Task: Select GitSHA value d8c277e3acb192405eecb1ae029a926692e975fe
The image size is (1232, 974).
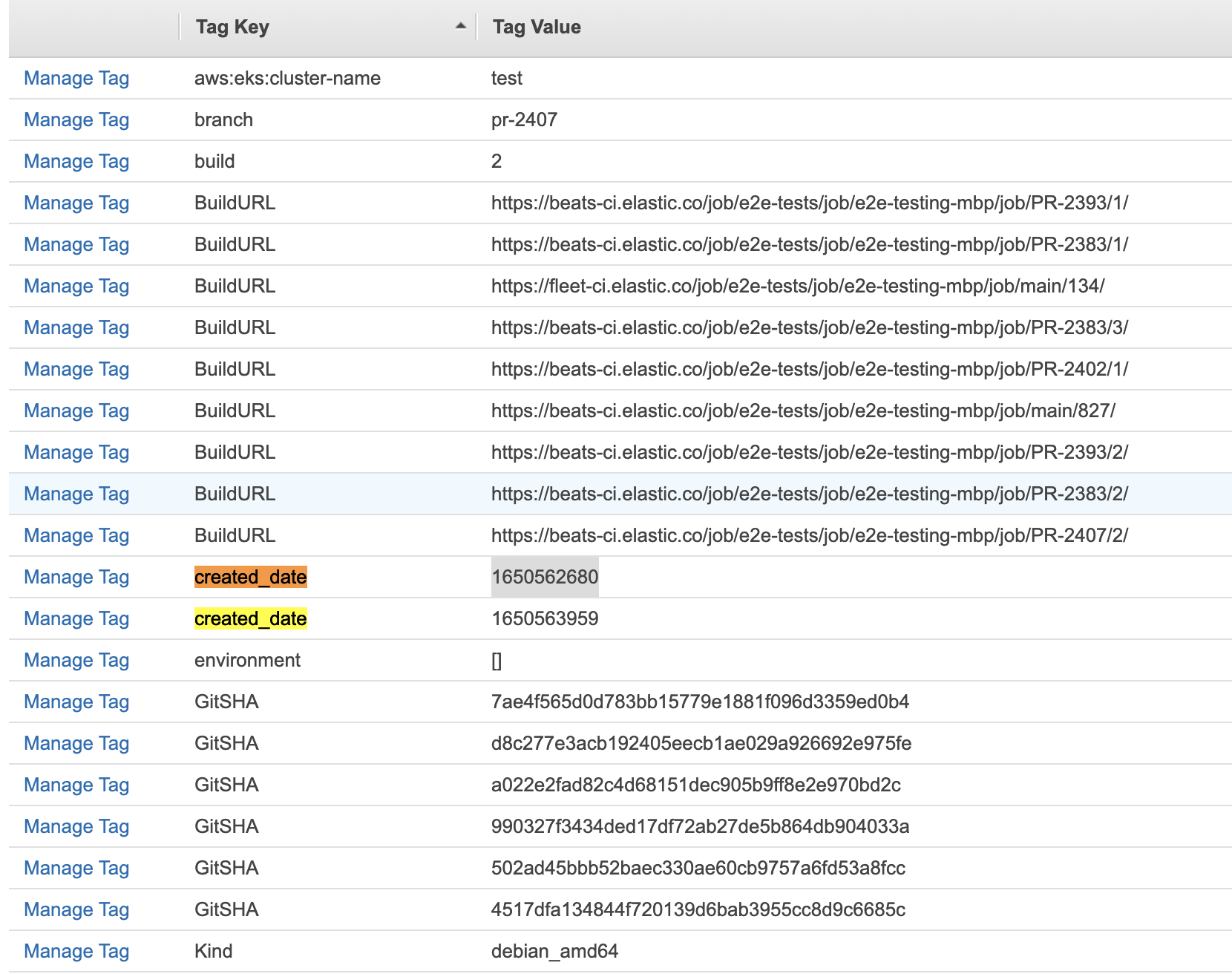Action: [701, 743]
